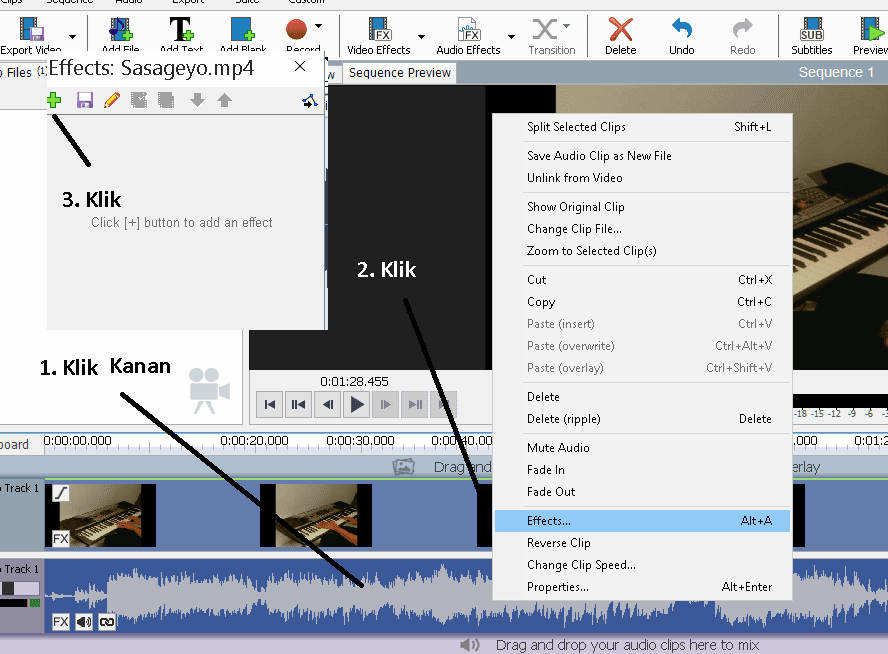The image size is (888, 654).
Task: Click the Transition toolbar icon
Action: pos(545,29)
